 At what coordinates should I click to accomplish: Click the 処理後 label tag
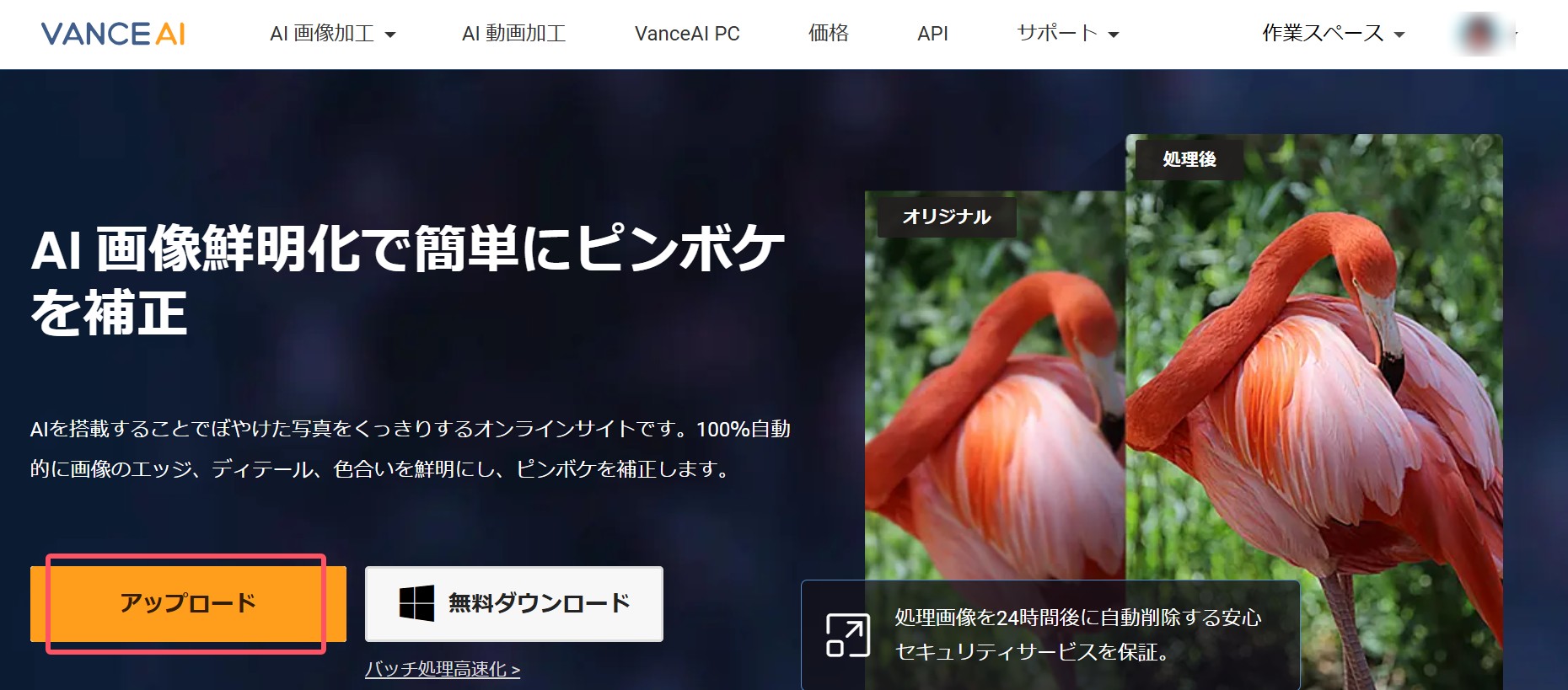tap(1189, 159)
